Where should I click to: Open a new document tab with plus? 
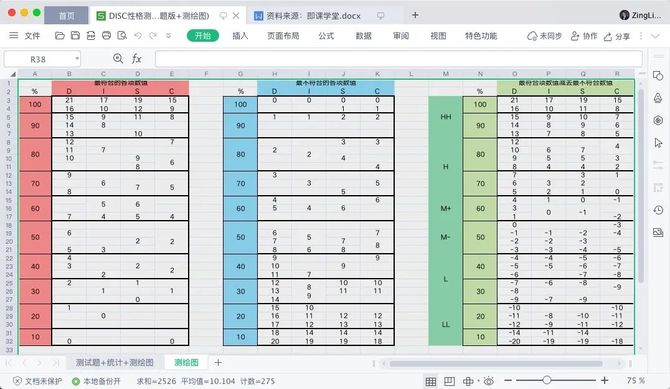pos(415,15)
